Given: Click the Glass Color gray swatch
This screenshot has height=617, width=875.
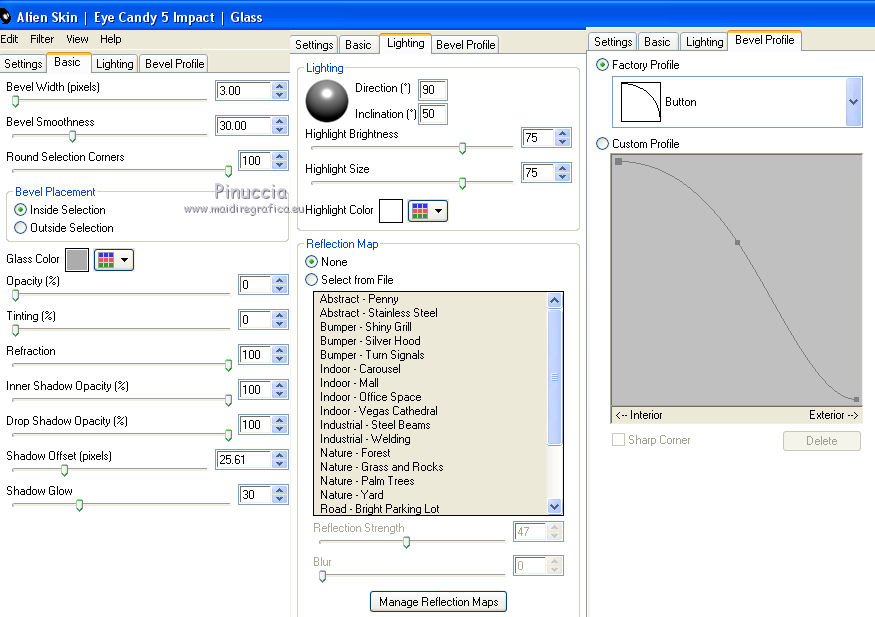Looking at the screenshot, I should pos(77,260).
